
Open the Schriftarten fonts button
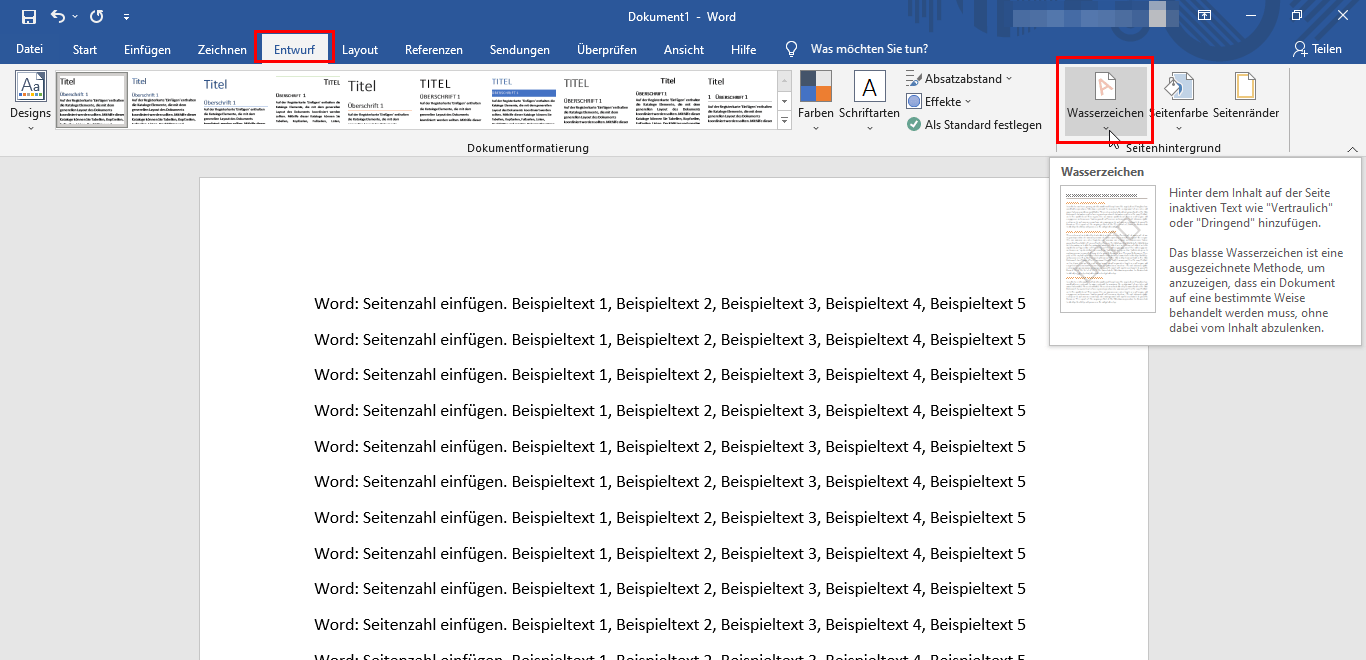(869, 102)
